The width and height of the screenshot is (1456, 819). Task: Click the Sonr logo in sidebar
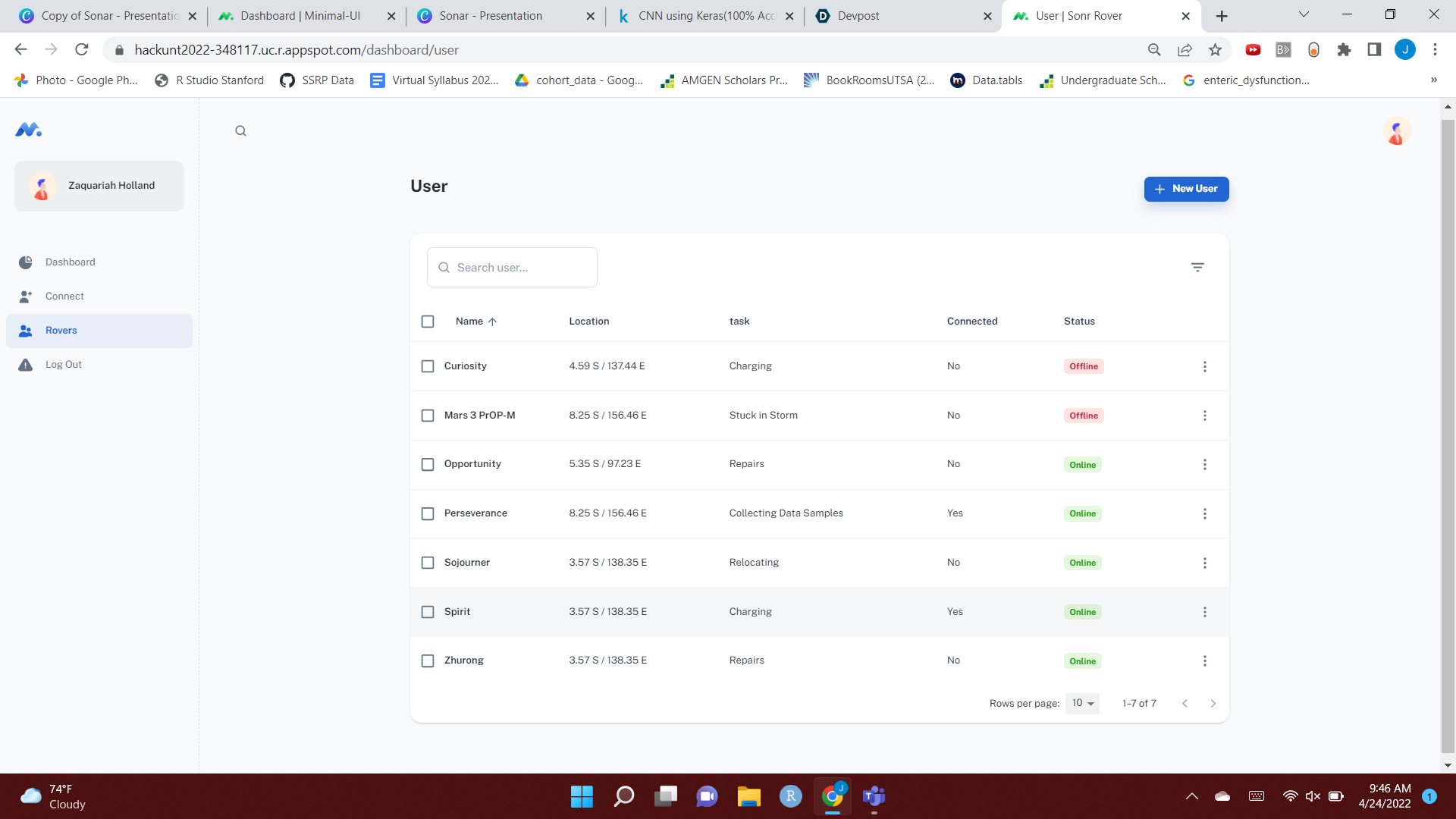pos(29,130)
